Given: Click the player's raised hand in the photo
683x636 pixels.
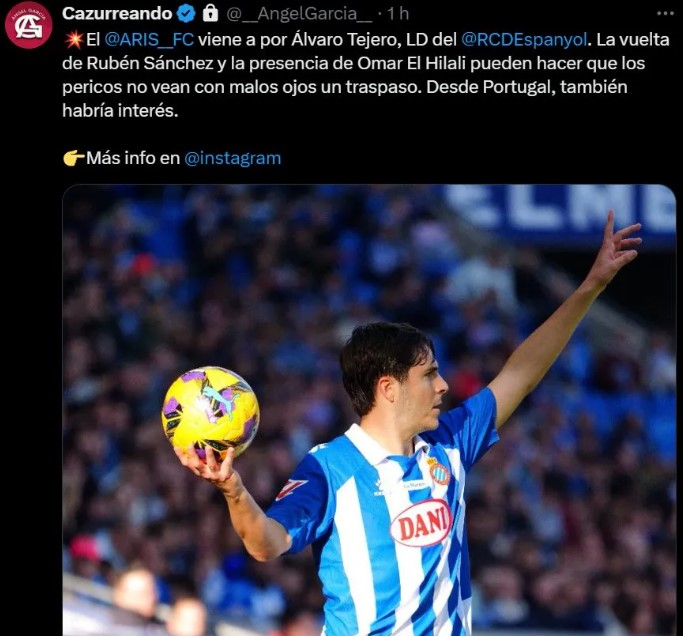Looking at the screenshot, I should [x=618, y=247].
